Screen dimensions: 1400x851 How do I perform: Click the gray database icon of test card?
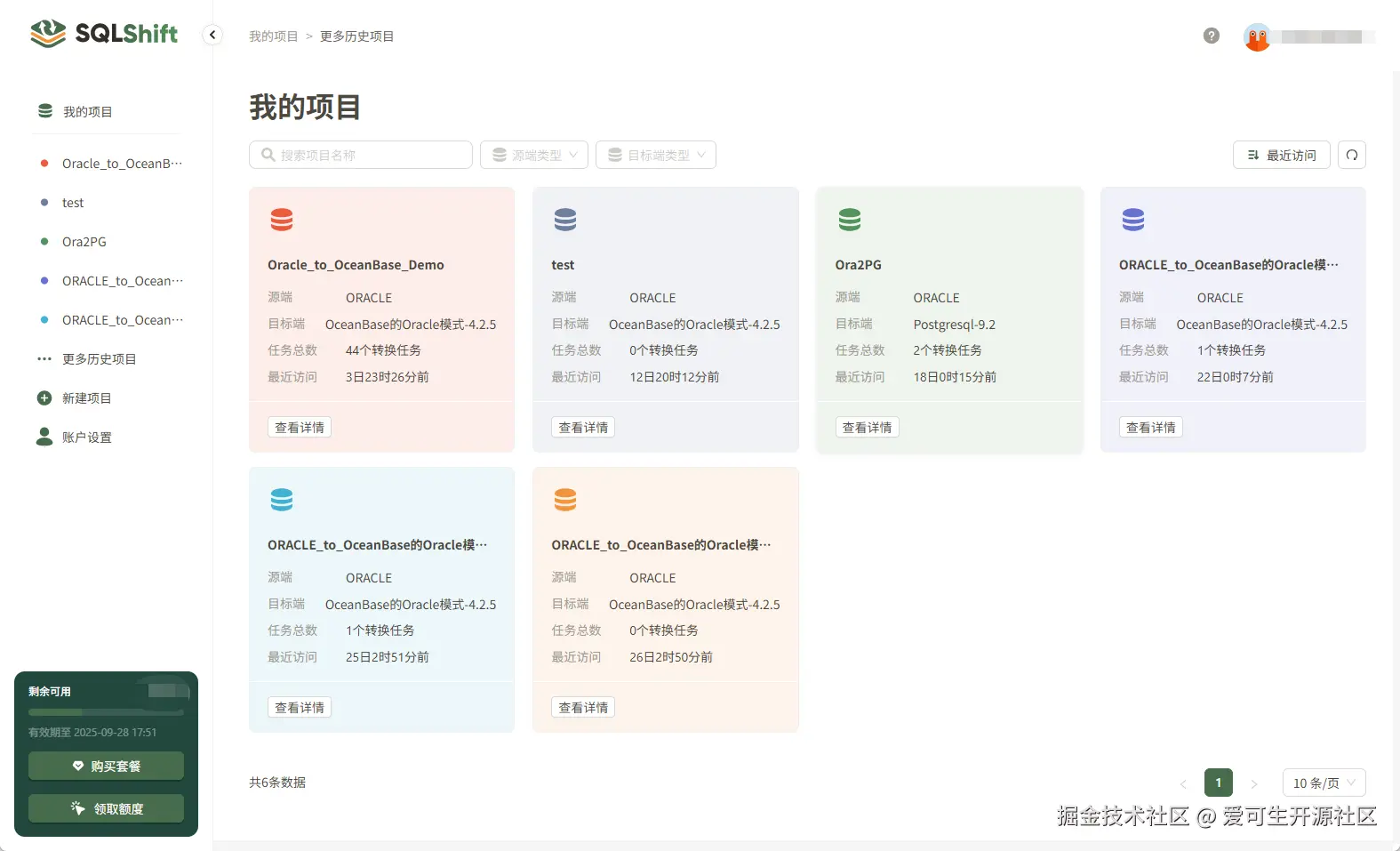click(565, 220)
